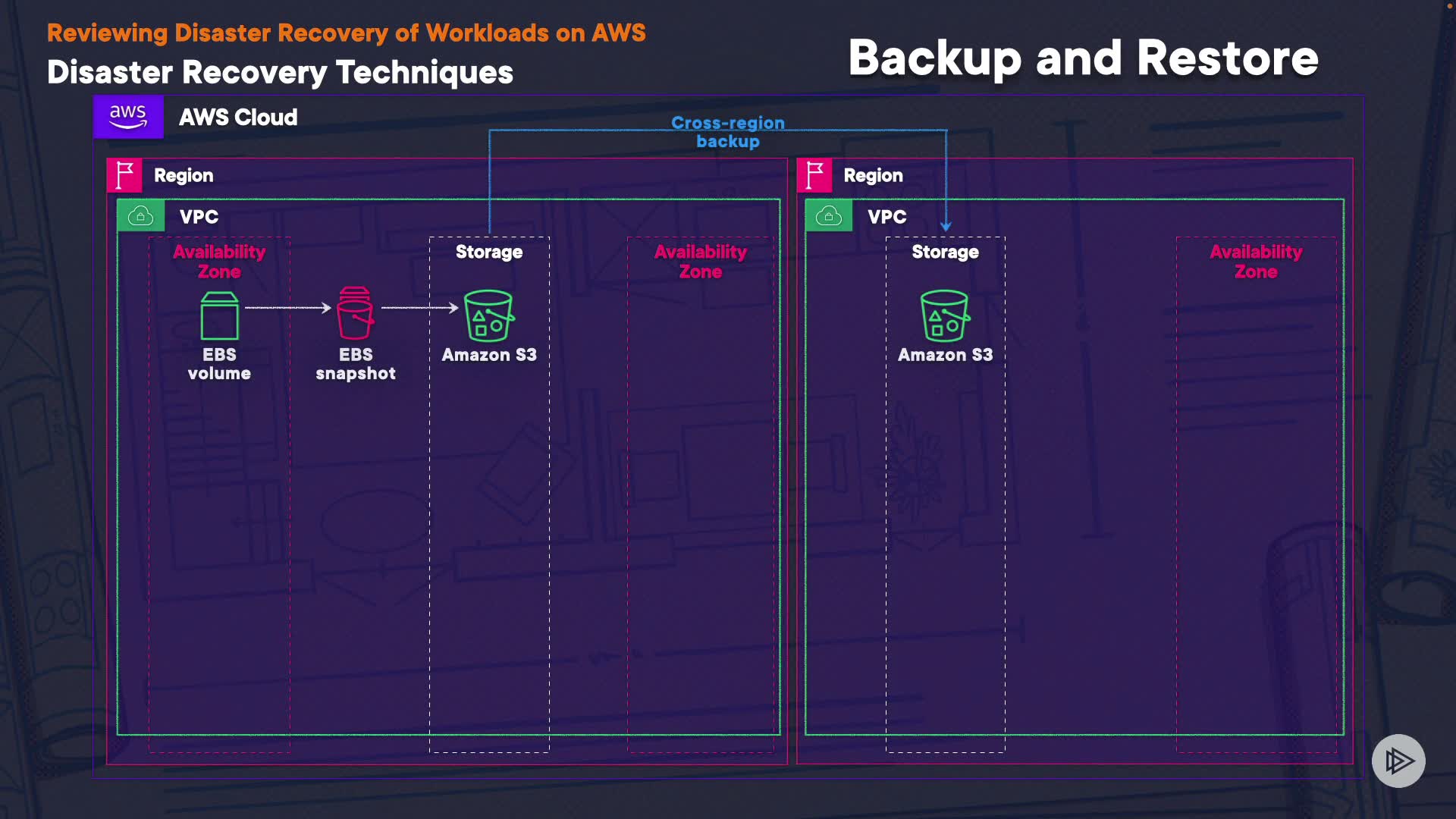Click the Backup and Restore heading
This screenshot has height=819, width=1456.
(1083, 58)
